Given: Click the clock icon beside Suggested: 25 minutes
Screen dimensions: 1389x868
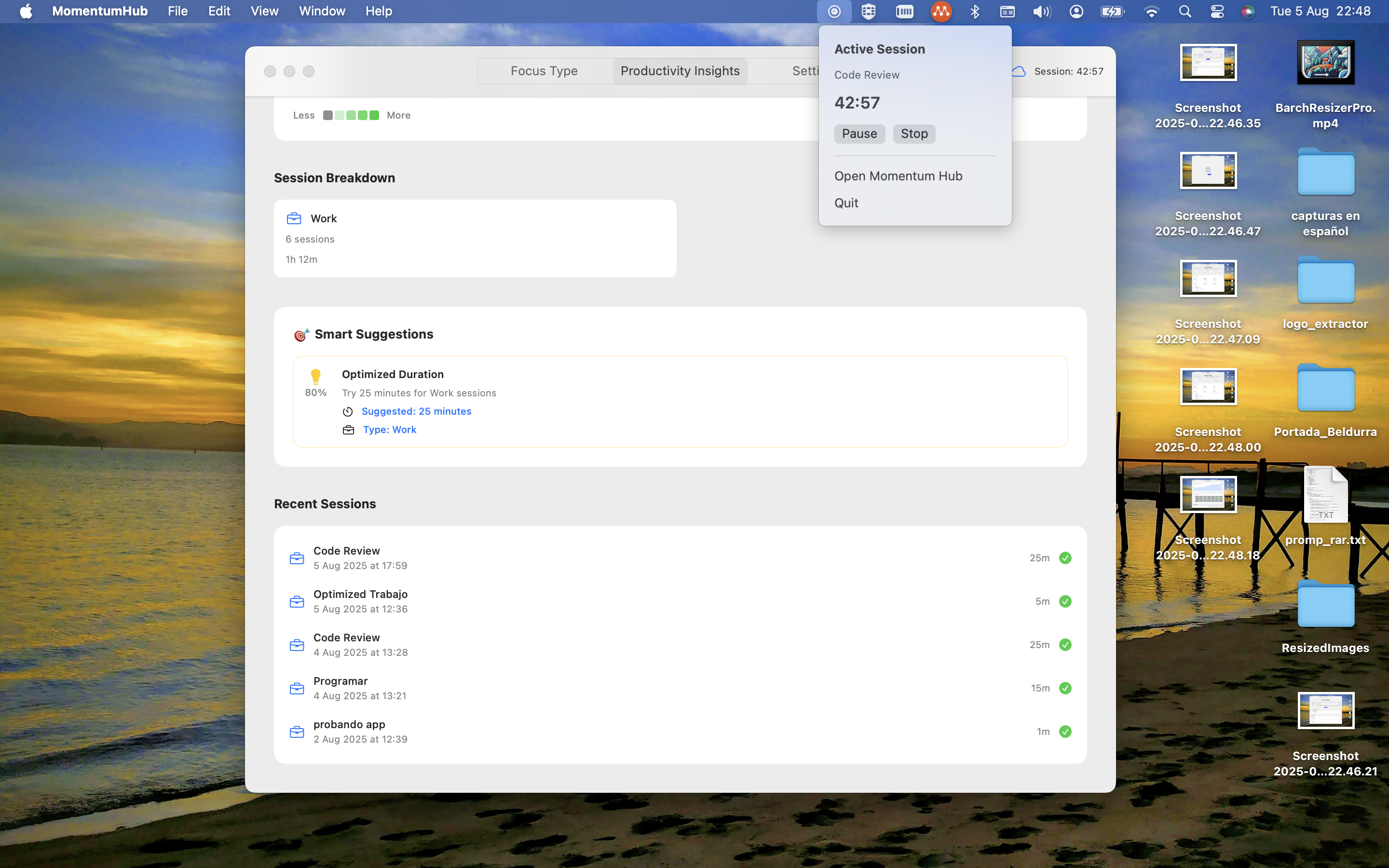Looking at the screenshot, I should point(348,412).
